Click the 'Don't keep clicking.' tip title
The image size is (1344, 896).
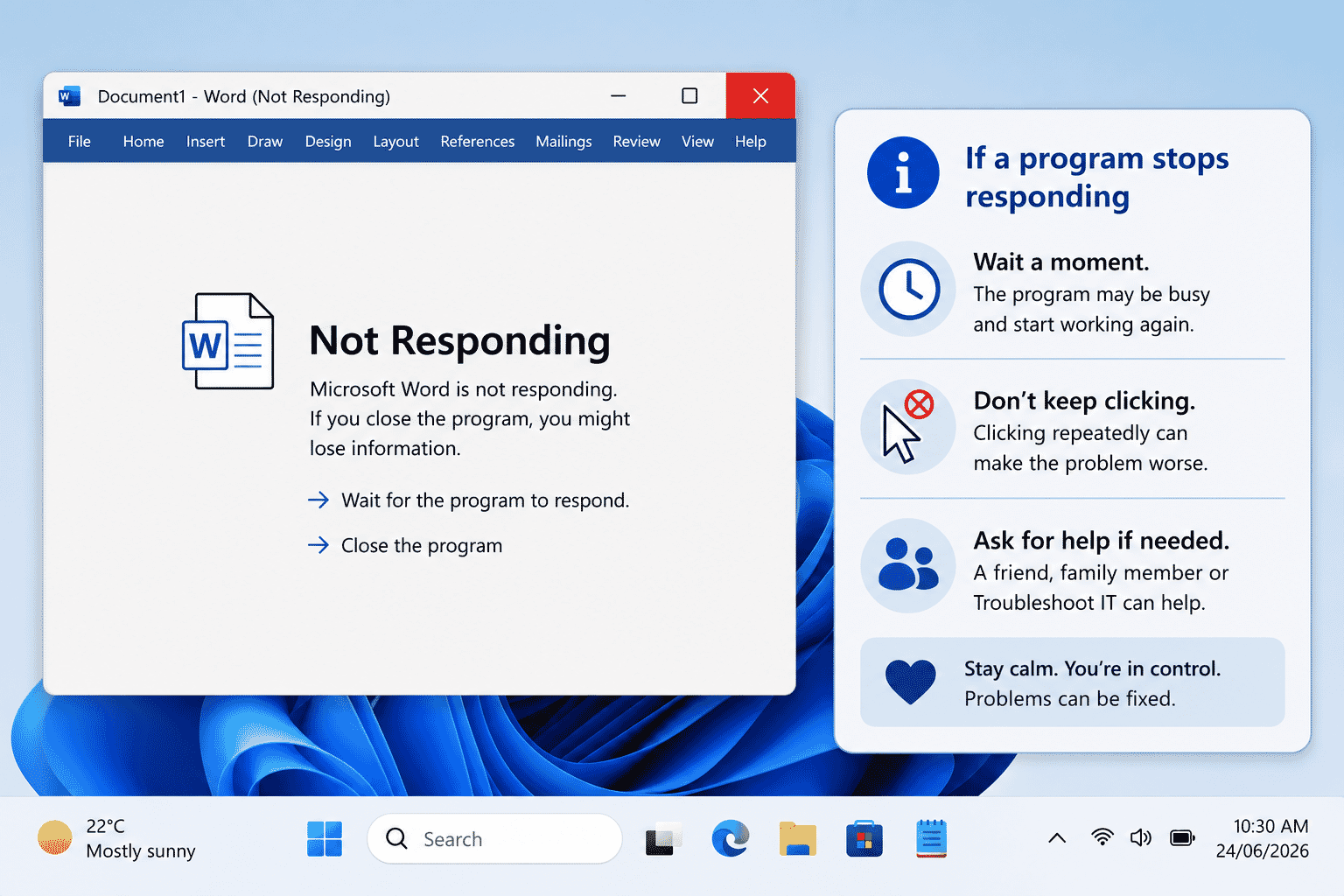[1084, 400]
